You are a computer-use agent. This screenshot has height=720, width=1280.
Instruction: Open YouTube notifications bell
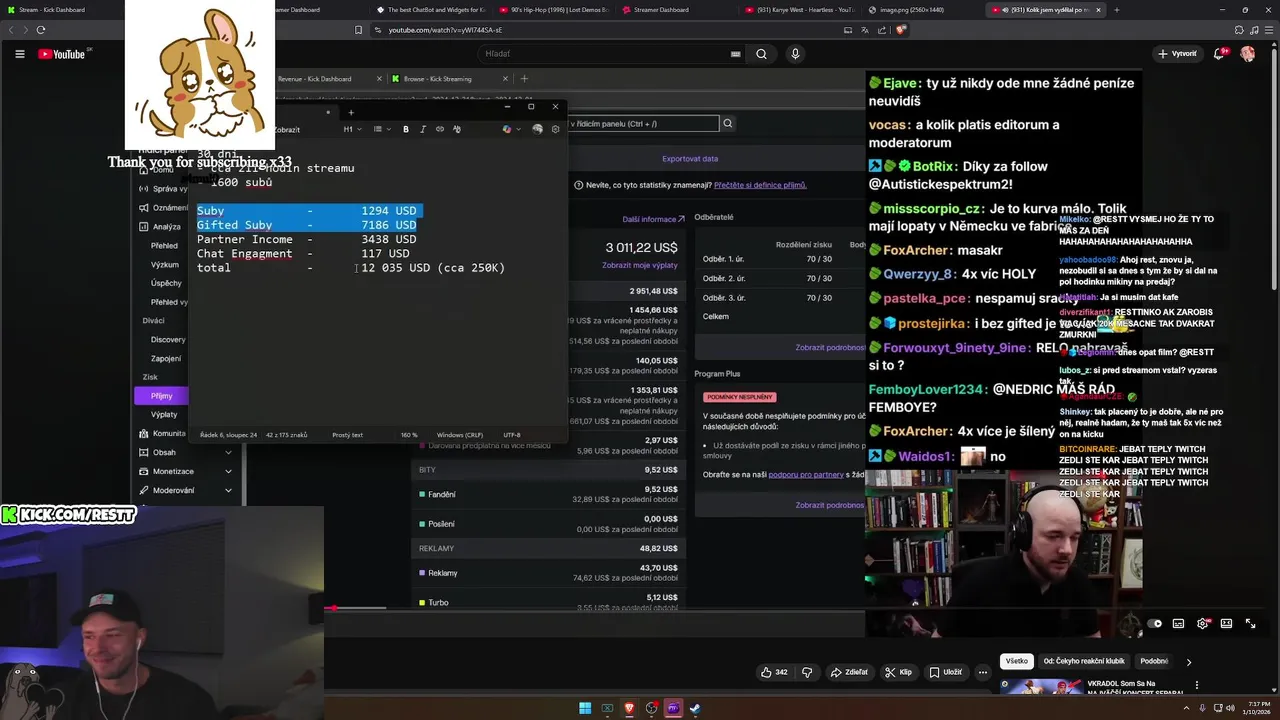click(1220, 53)
